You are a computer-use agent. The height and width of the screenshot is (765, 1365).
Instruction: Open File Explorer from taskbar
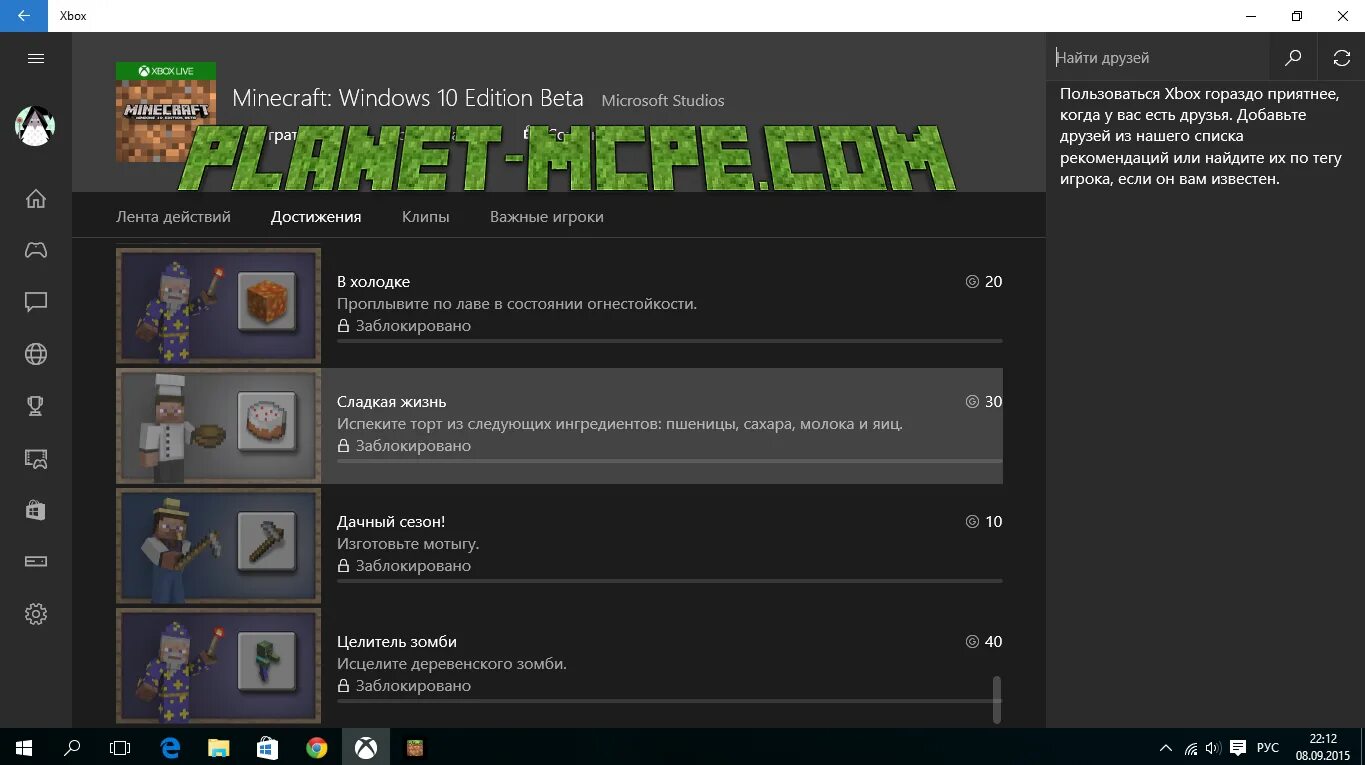point(218,747)
